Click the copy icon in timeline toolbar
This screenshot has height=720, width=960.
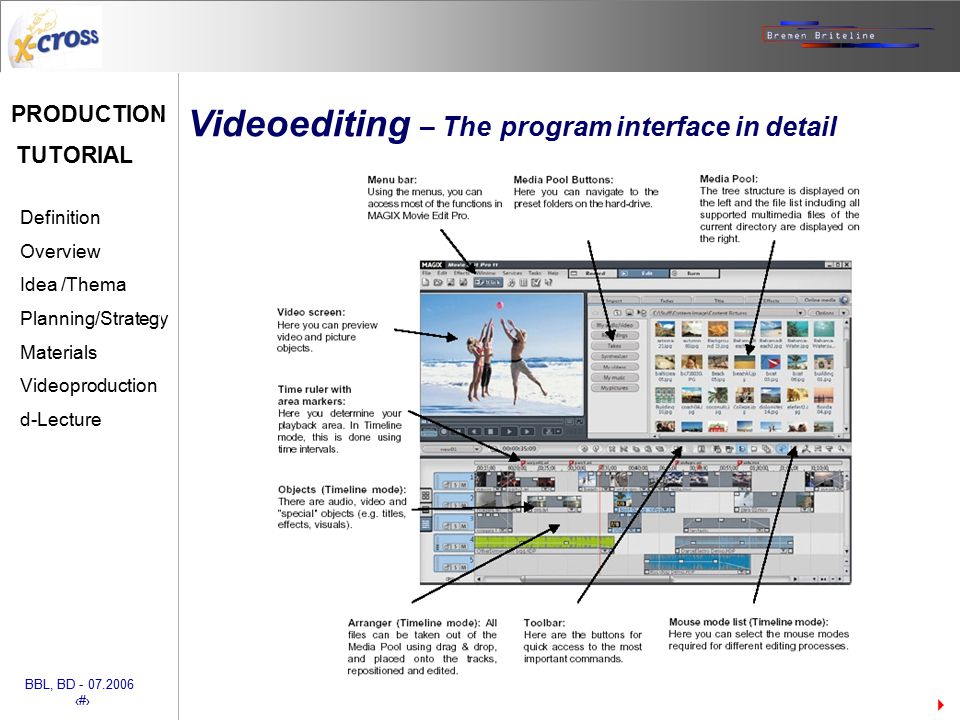[636, 449]
